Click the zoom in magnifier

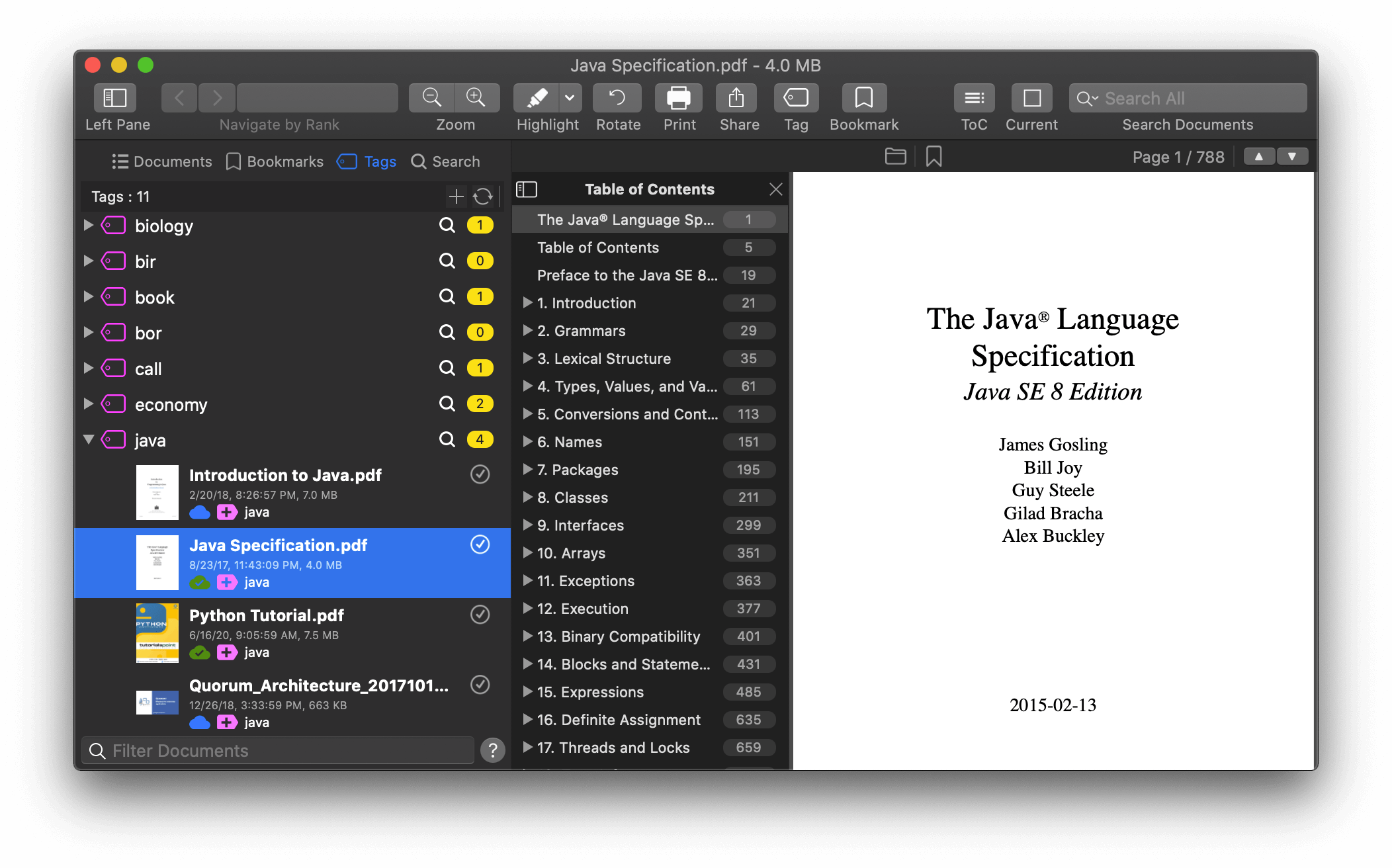click(476, 98)
